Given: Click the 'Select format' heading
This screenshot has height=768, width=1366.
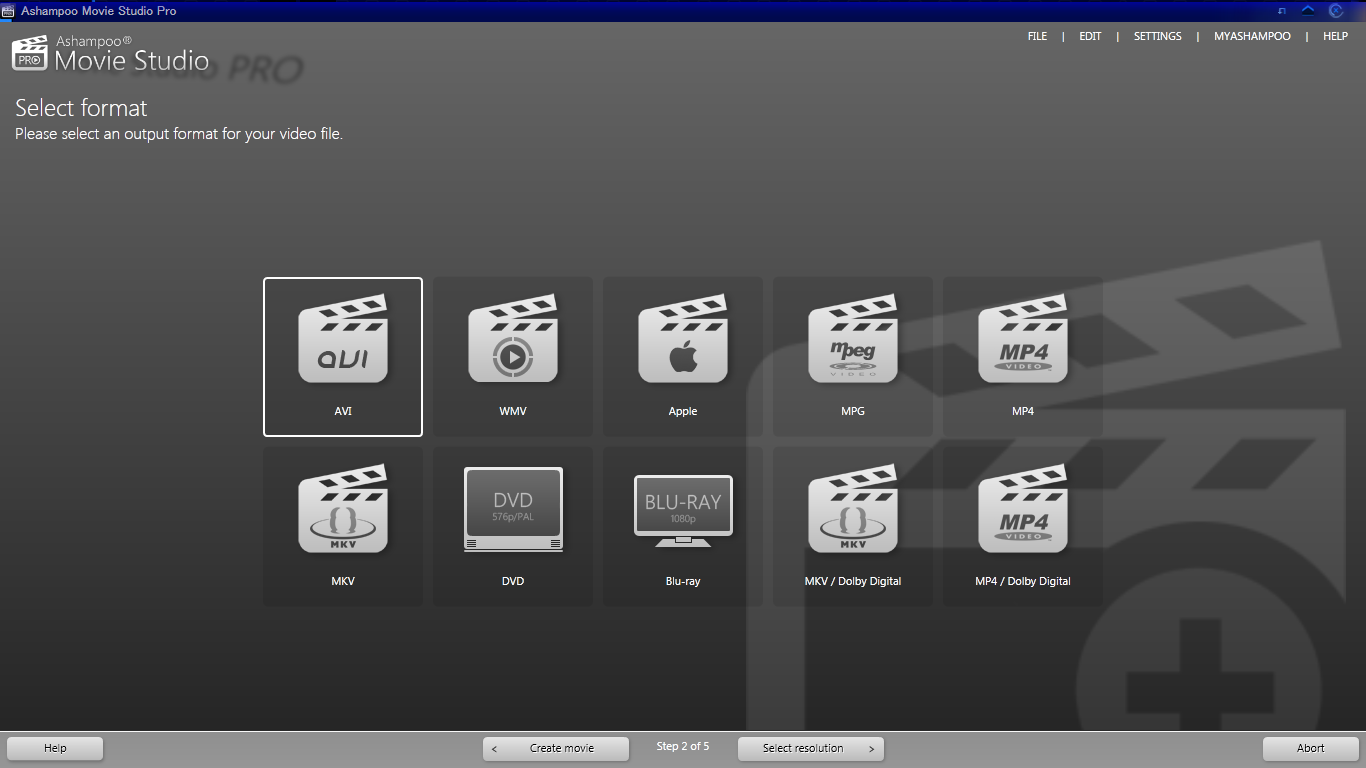Looking at the screenshot, I should tap(81, 108).
